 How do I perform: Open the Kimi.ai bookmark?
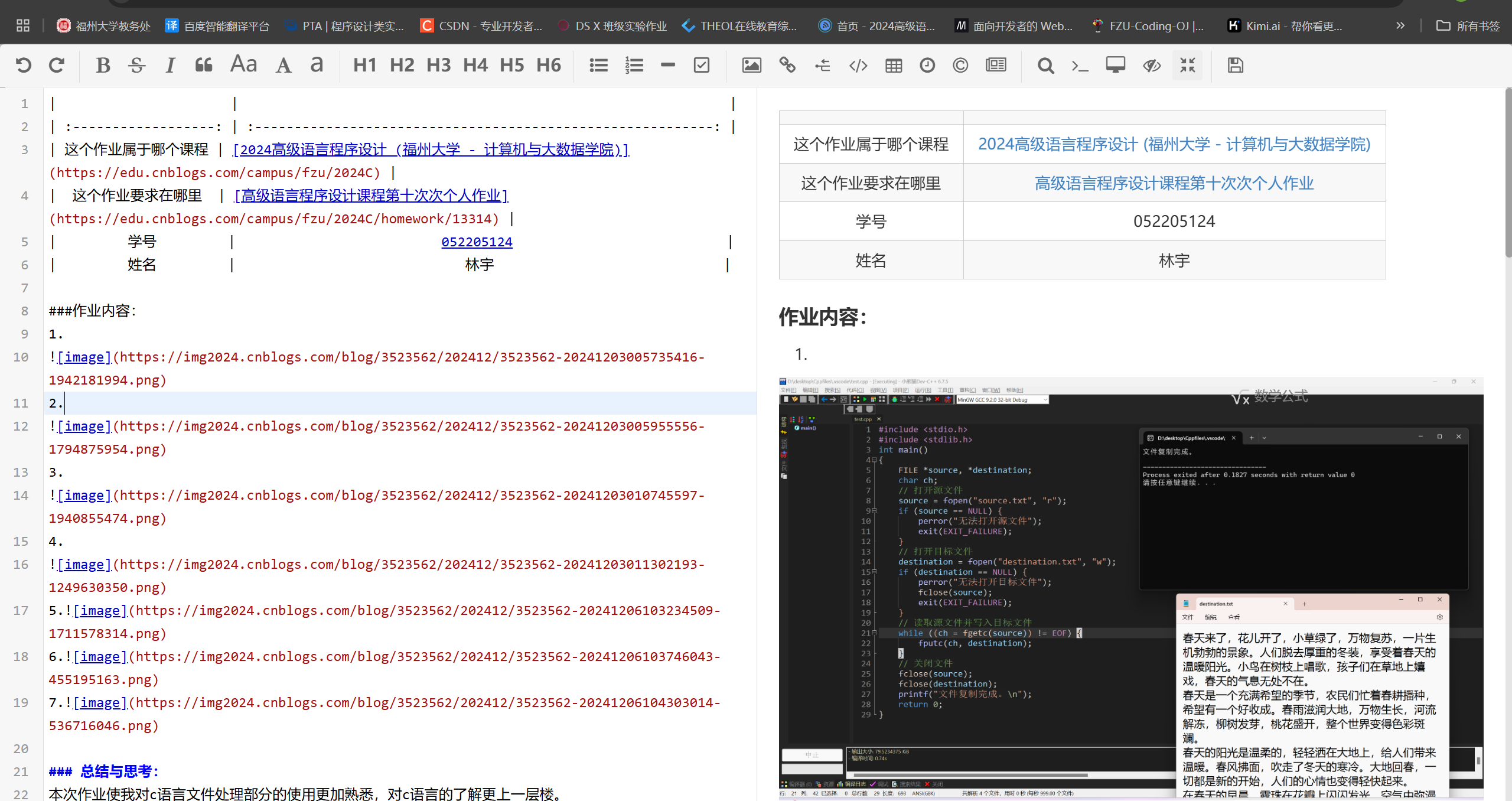[1285, 26]
